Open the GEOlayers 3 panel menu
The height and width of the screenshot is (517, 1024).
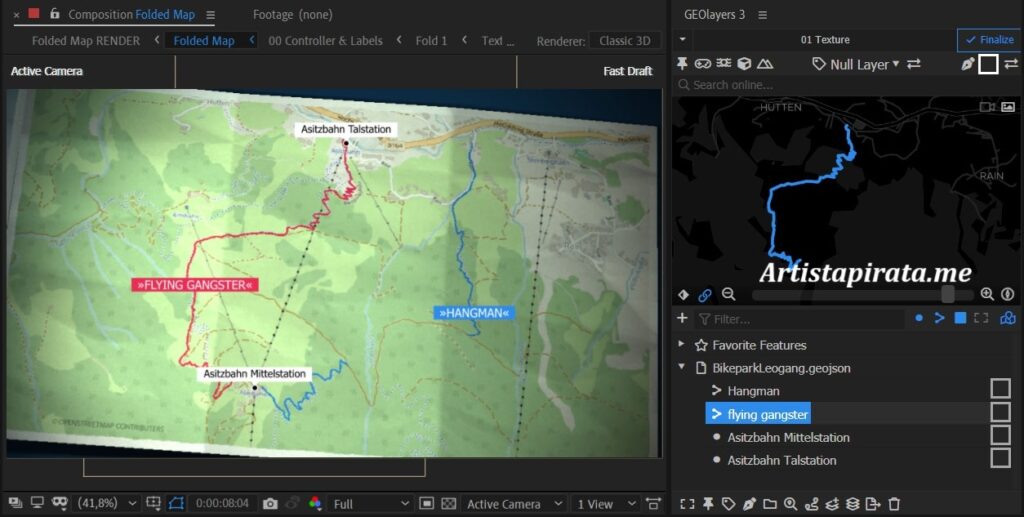[x=762, y=14]
